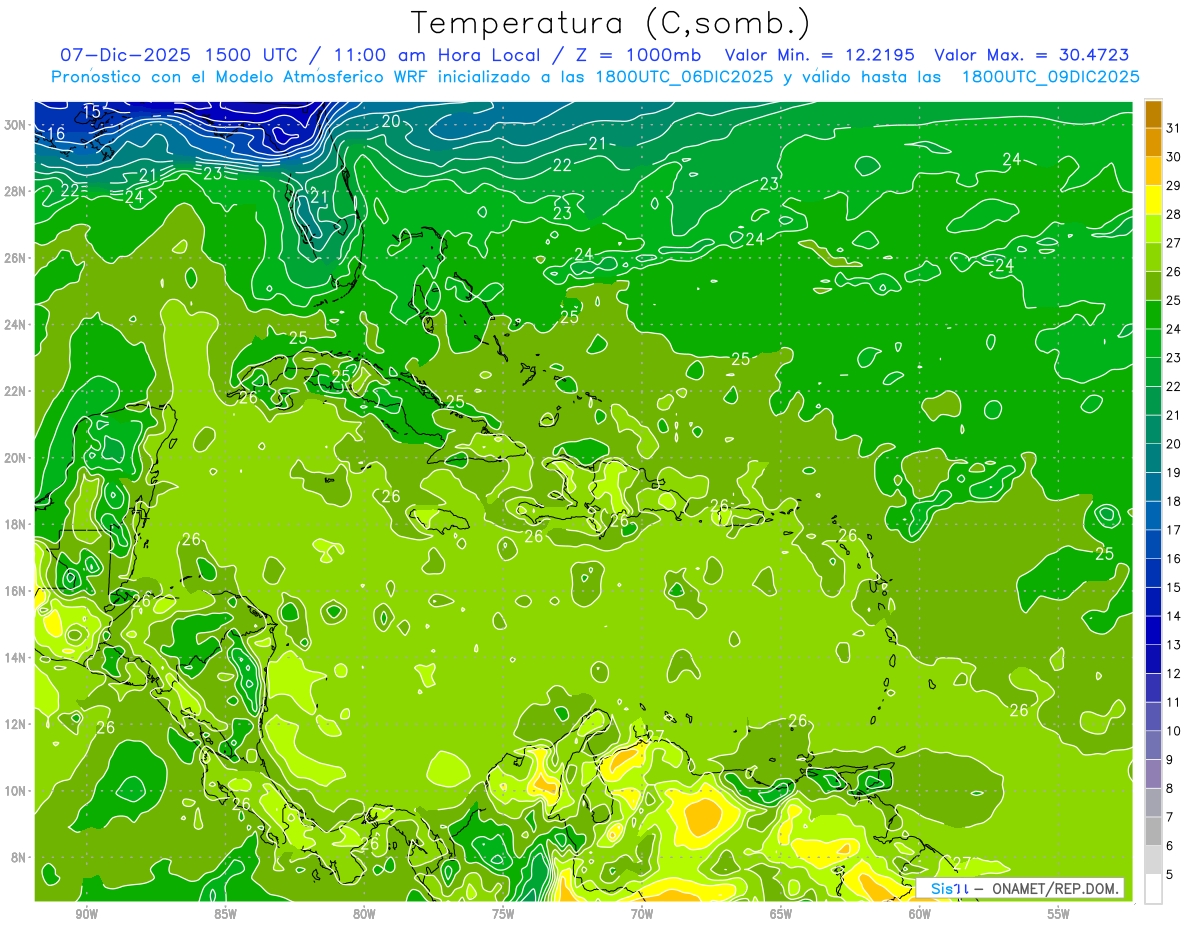The width and height of the screenshot is (1200, 927).
Task: Click the color bar legend label '30'
Action: coord(1173,157)
